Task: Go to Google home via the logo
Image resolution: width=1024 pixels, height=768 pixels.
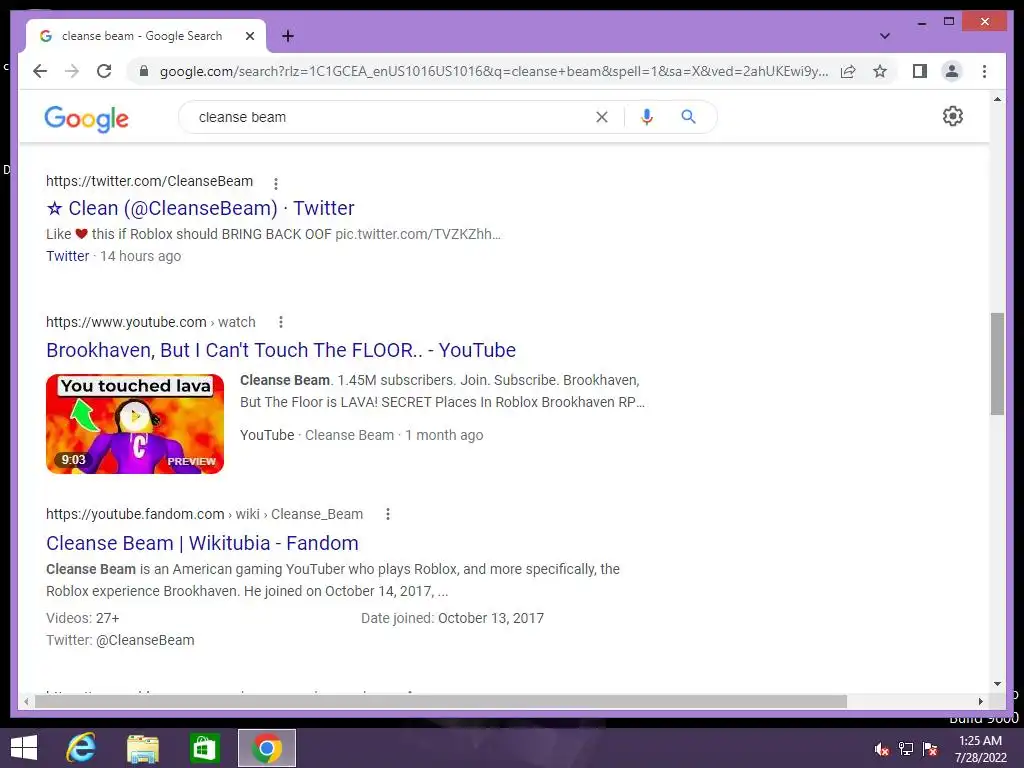Action: coord(86,118)
